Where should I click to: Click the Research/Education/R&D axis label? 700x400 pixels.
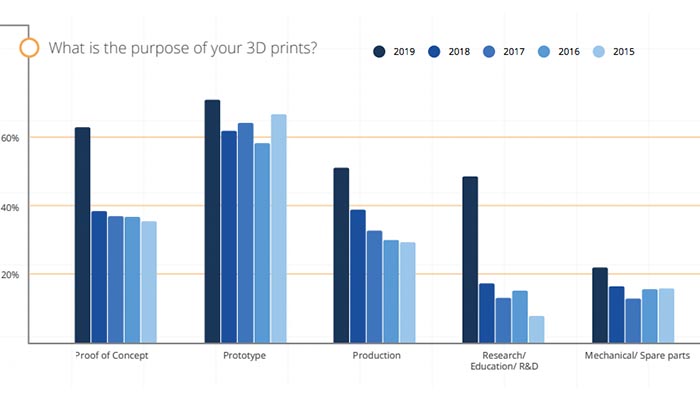pos(504,361)
